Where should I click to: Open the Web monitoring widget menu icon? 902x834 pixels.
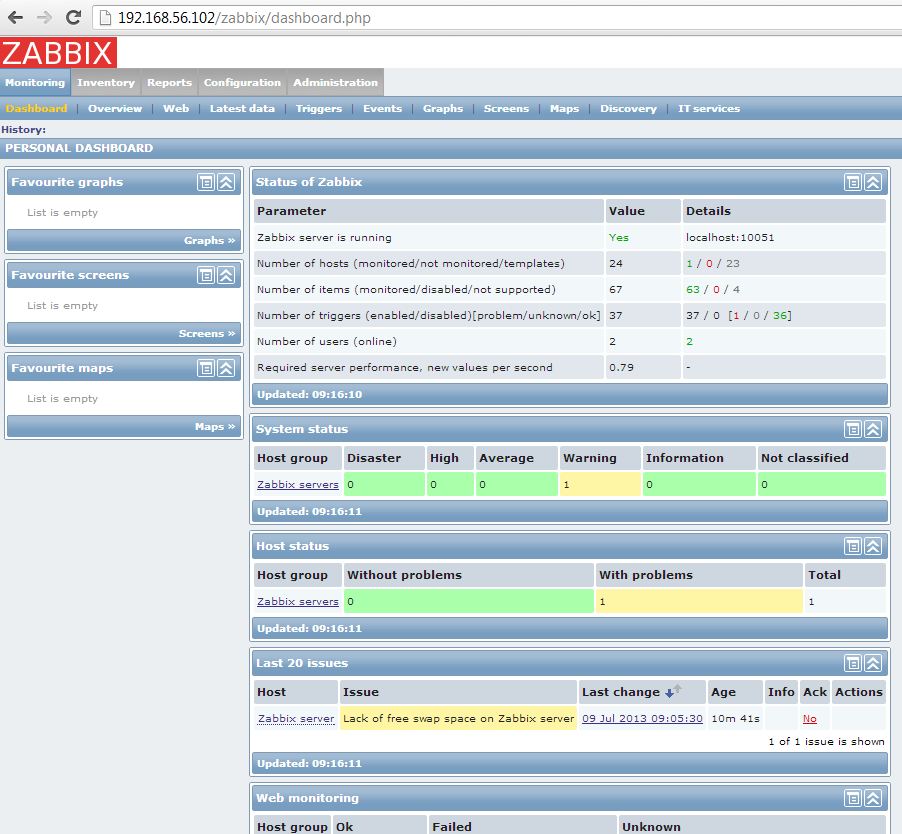[x=852, y=798]
